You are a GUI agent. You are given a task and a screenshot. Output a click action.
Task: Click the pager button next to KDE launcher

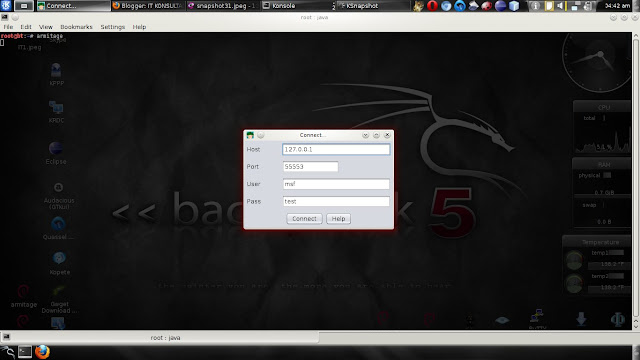(24, 6)
